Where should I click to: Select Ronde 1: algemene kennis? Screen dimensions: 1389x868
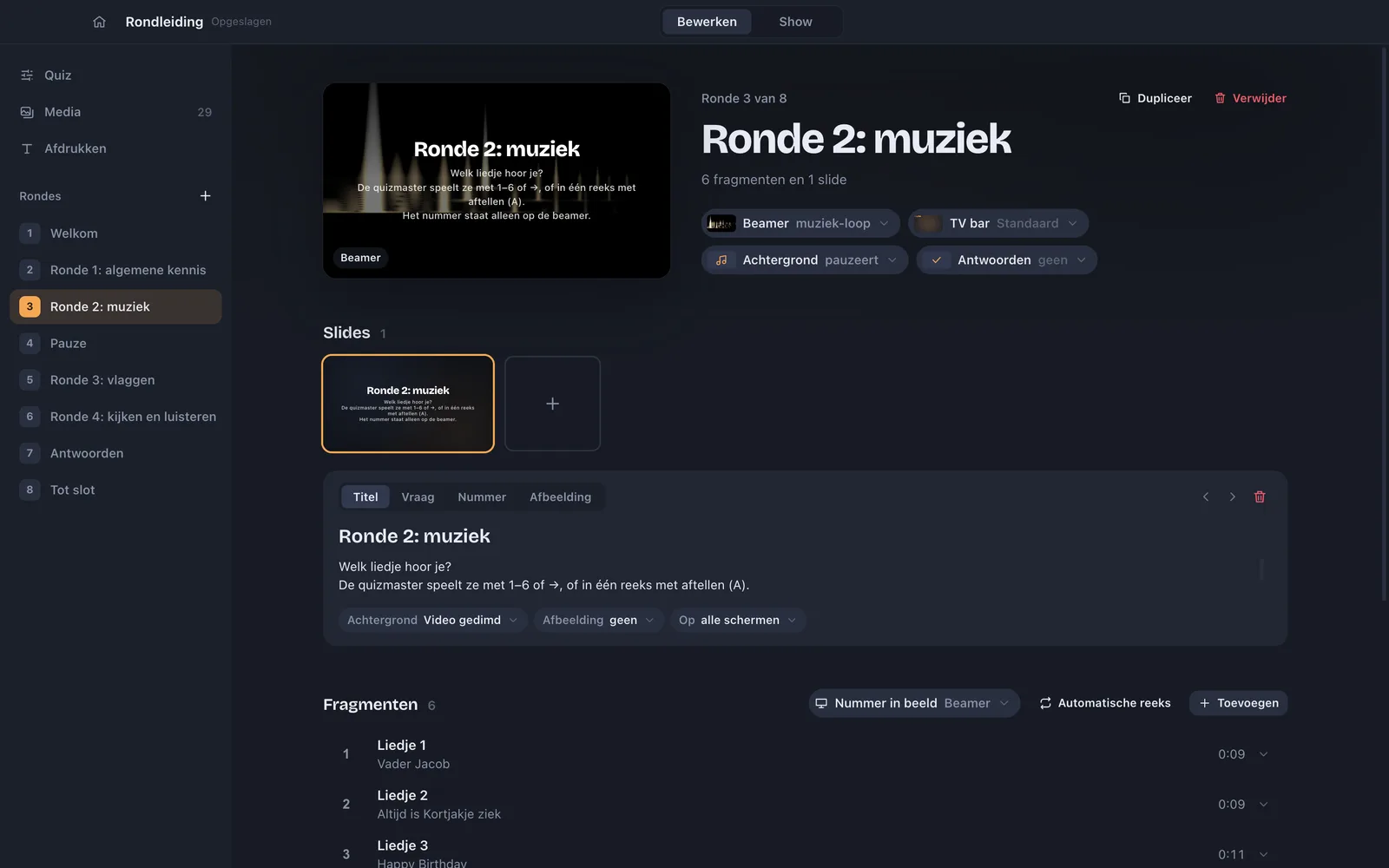(x=115, y=270)
